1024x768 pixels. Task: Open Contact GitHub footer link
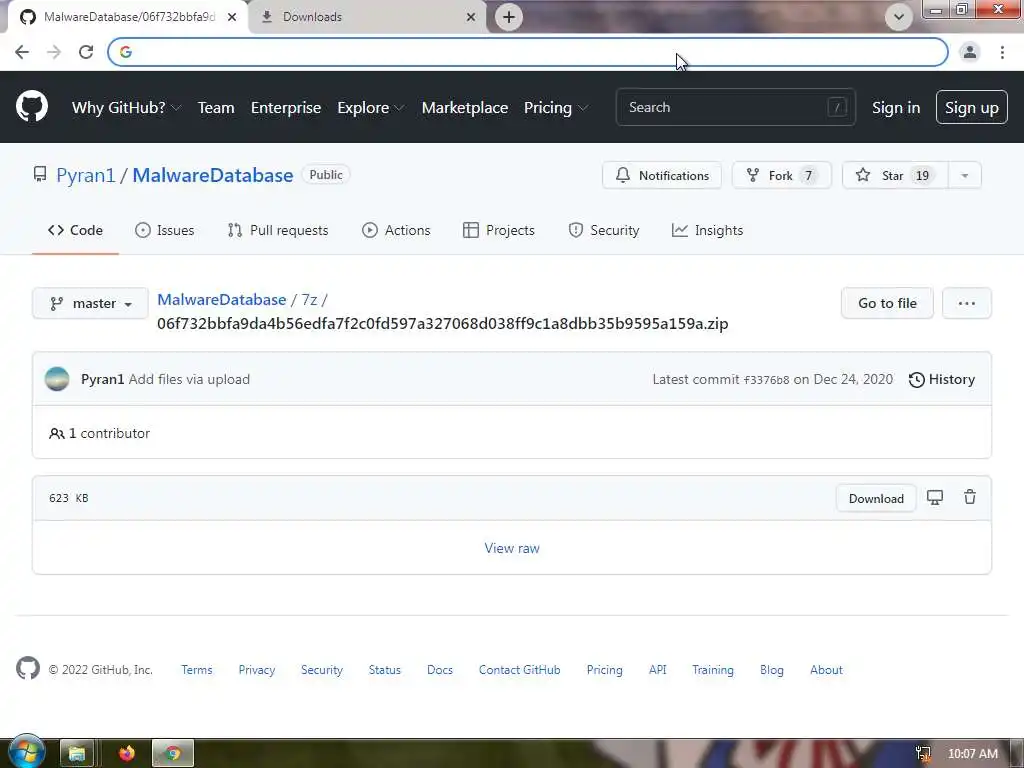520,670
